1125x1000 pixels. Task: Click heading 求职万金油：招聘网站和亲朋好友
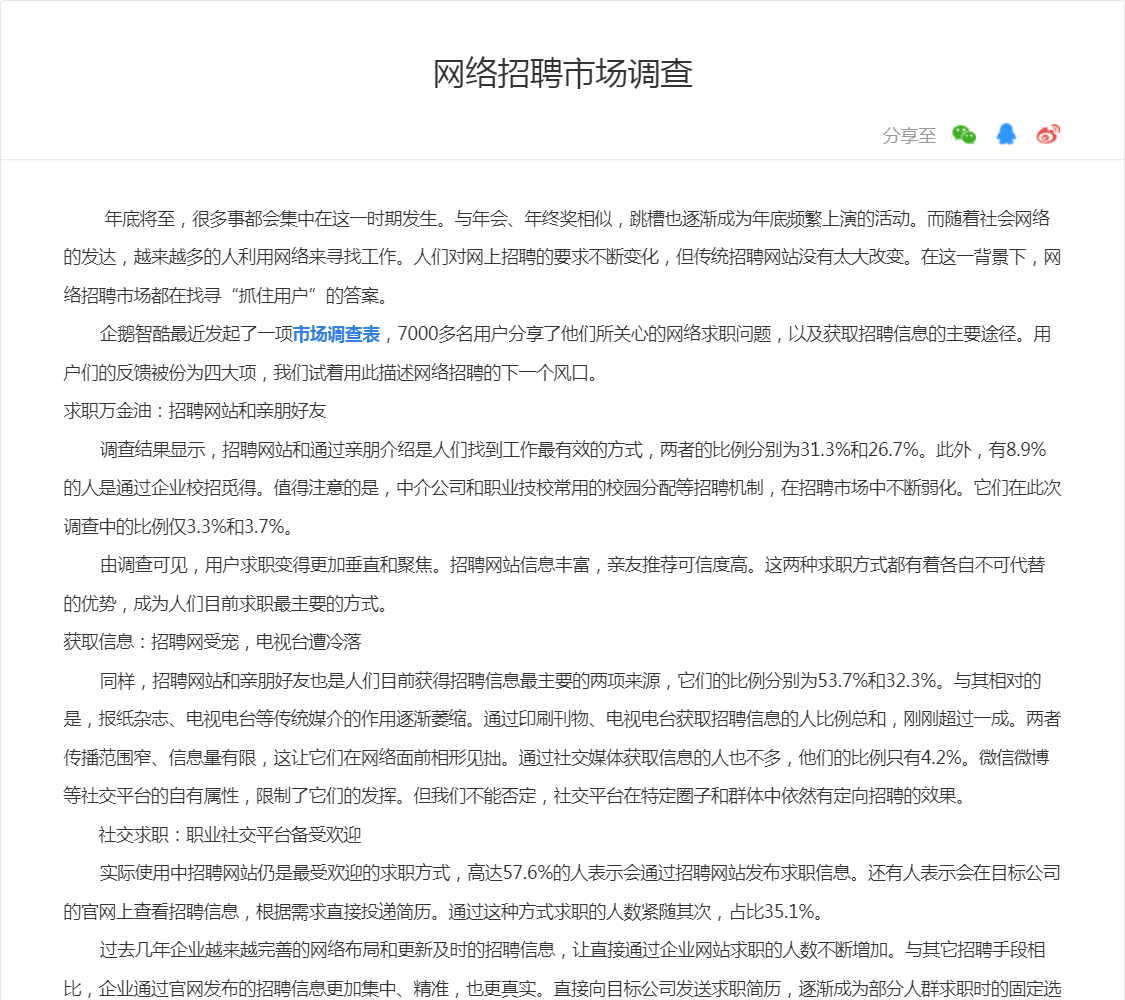tap(194, 411)
